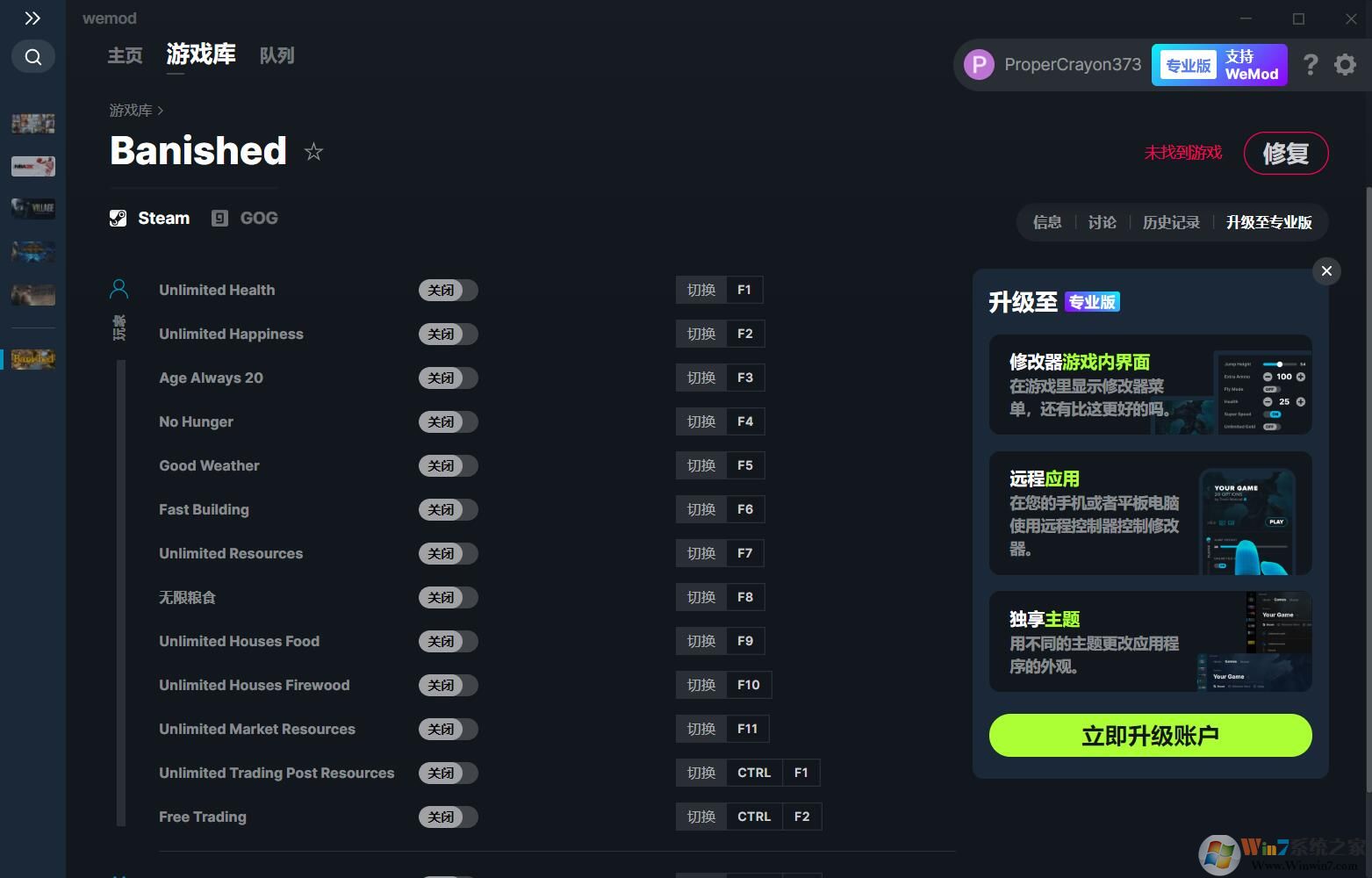The image size is (1372, 878).
Task: Open the search icon in the sidebar
Action: [33, 57]
